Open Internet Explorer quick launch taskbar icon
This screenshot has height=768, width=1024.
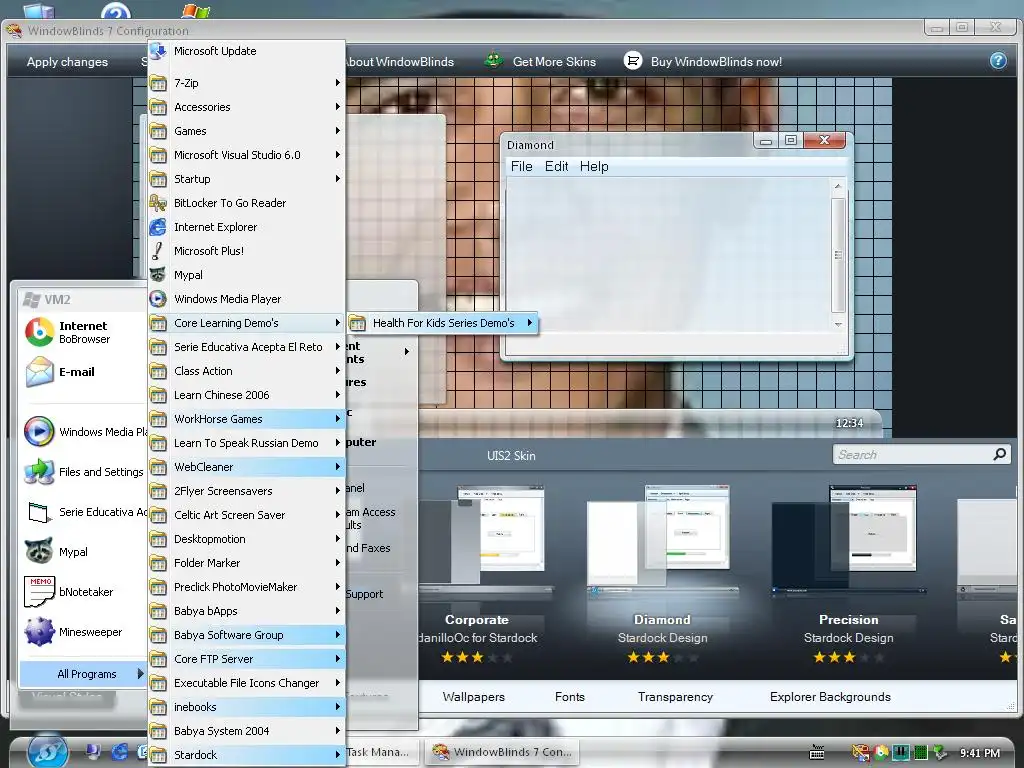point(120,752)
